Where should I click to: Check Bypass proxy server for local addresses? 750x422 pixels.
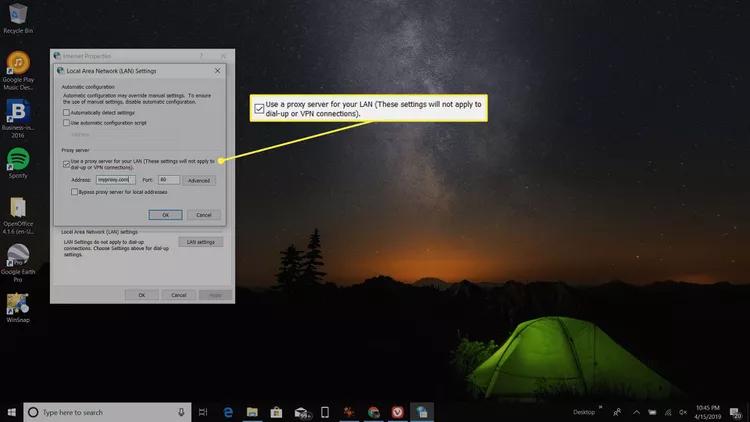(x=74, y=192)
